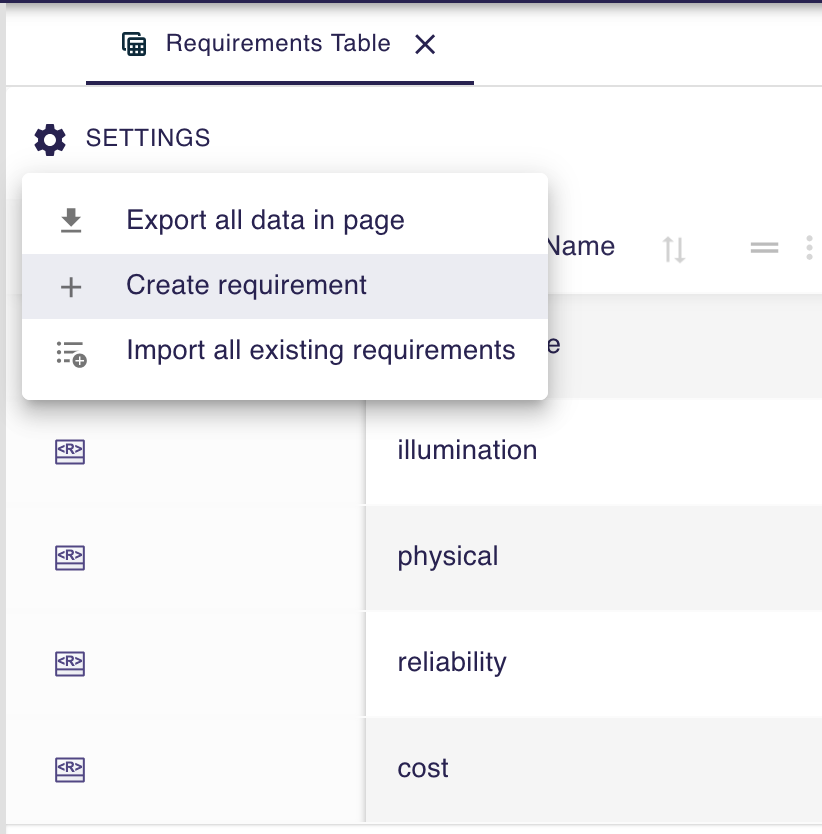Click Export all data in page

[x=264, y=219]
